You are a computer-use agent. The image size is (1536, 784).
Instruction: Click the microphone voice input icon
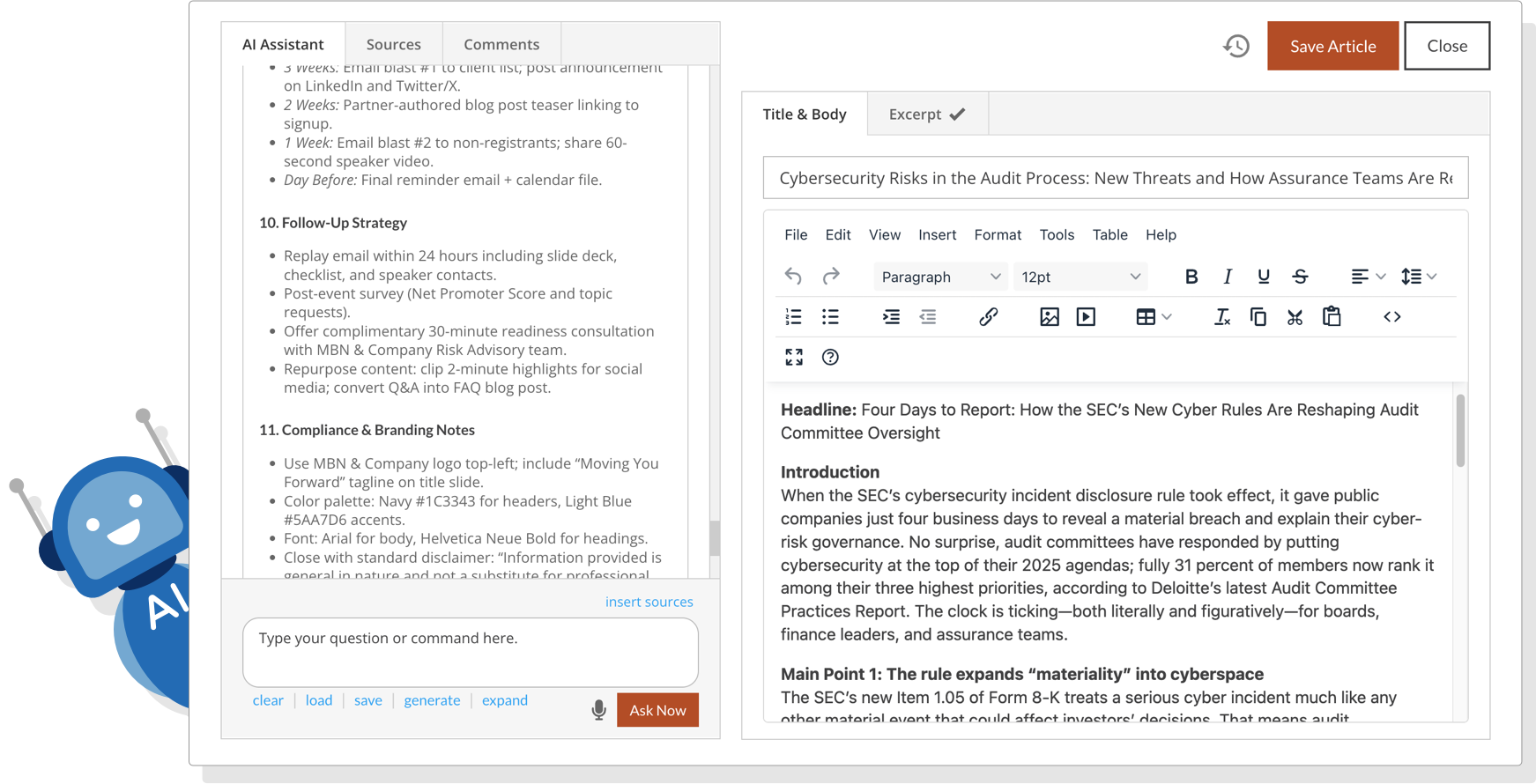click(598, 710)
